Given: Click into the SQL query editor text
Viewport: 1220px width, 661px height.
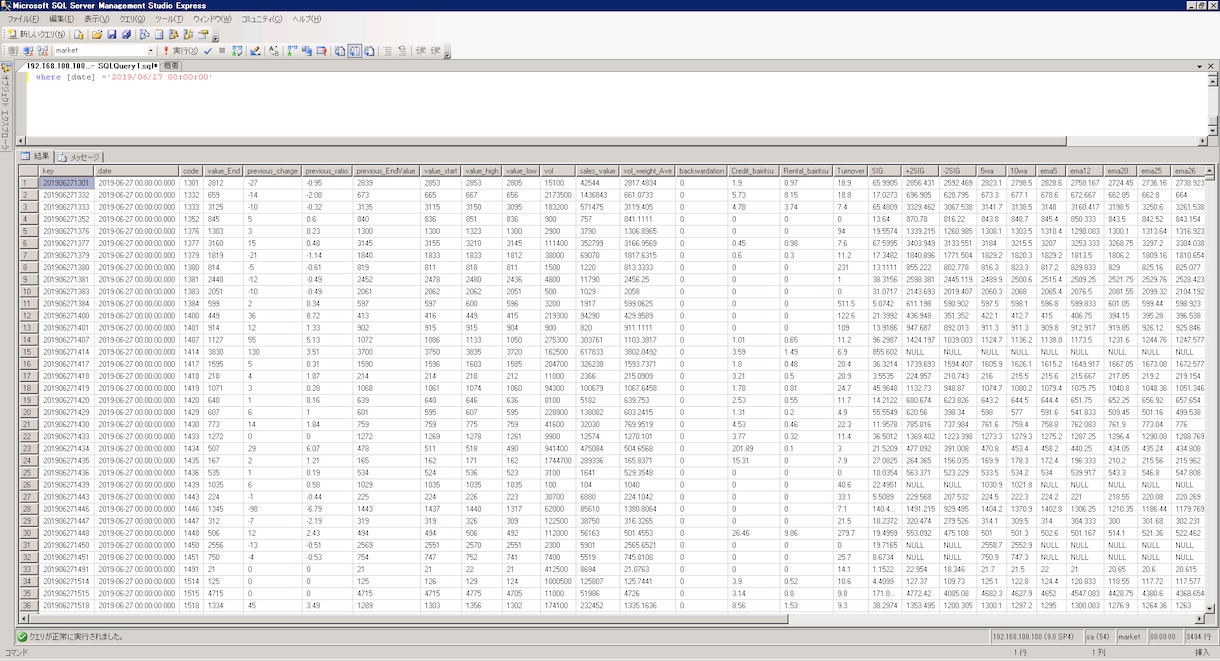Looking at the screenshot, I should pyautogui.click(x=124, y=77).
